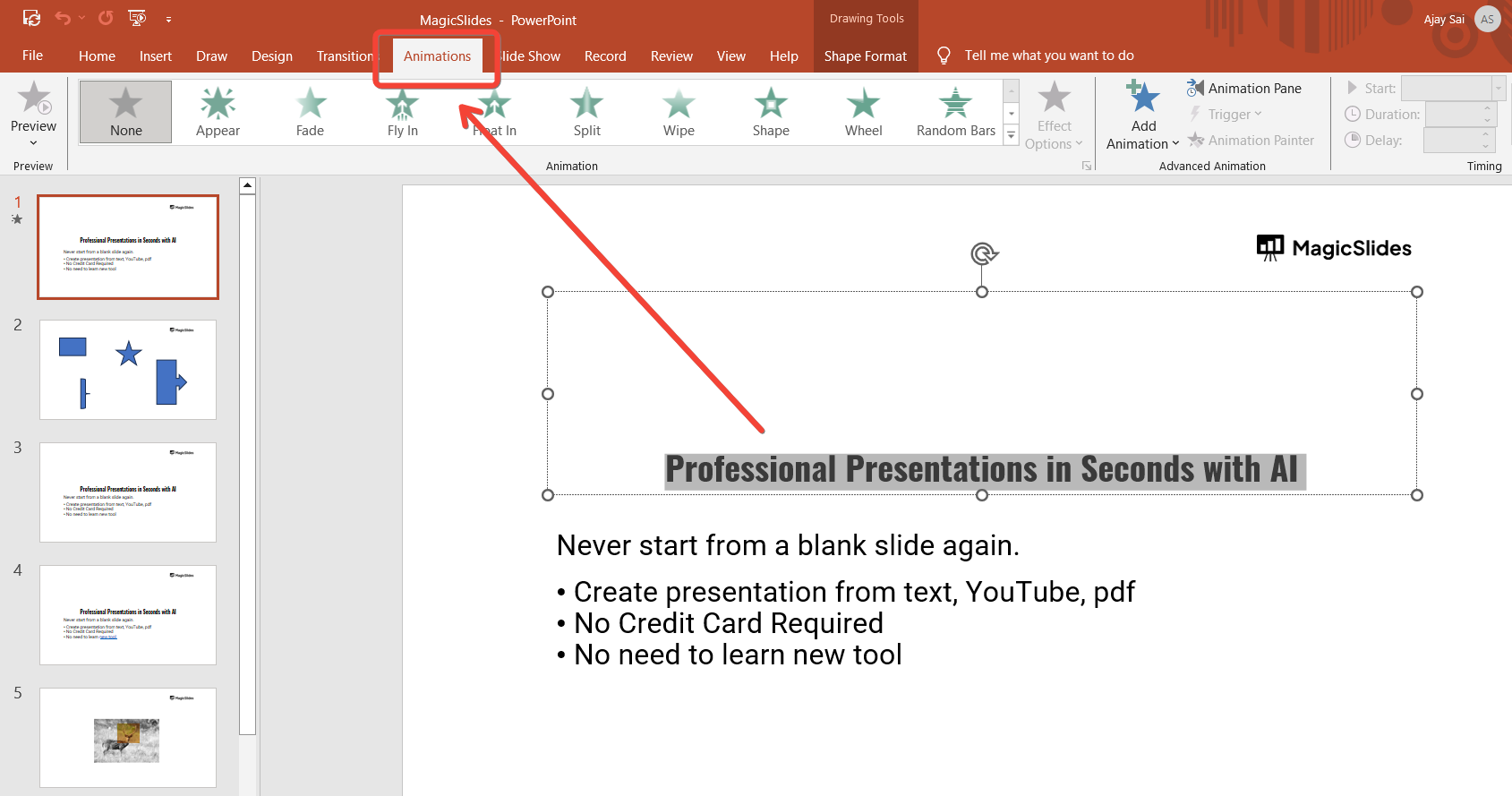The height and width of the screenshot is (796, 1512).
Task: Open the Add Animation dropdown
Action: tap(1143, 134)
